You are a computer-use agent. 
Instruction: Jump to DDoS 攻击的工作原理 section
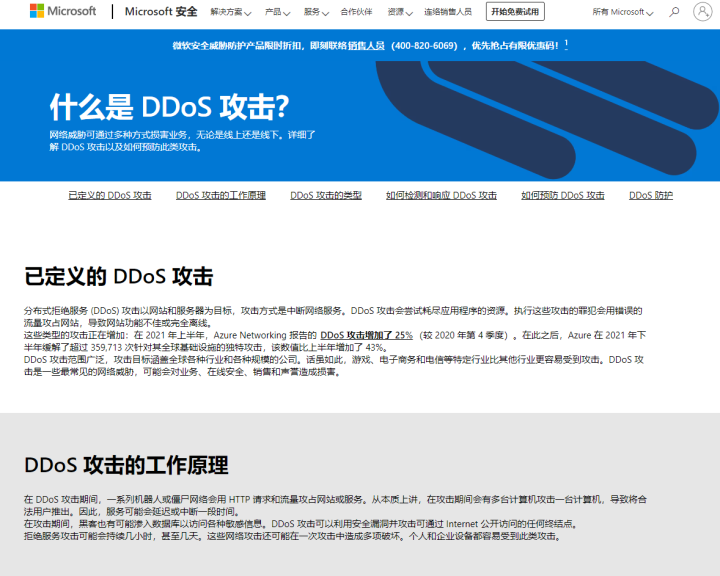[x=221, y=195]
